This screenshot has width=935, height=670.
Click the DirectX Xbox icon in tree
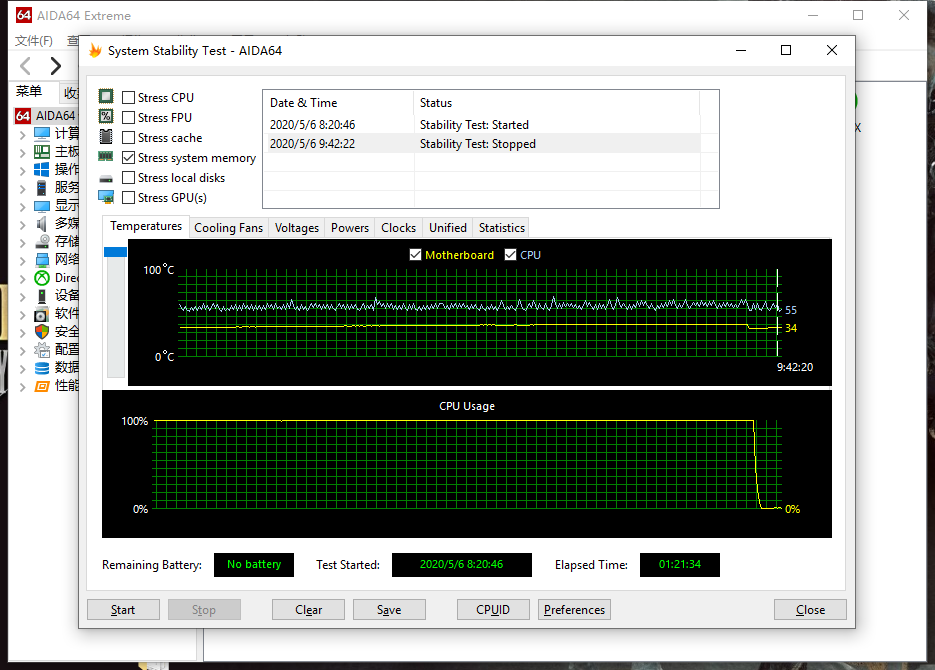tap(42, 278)
